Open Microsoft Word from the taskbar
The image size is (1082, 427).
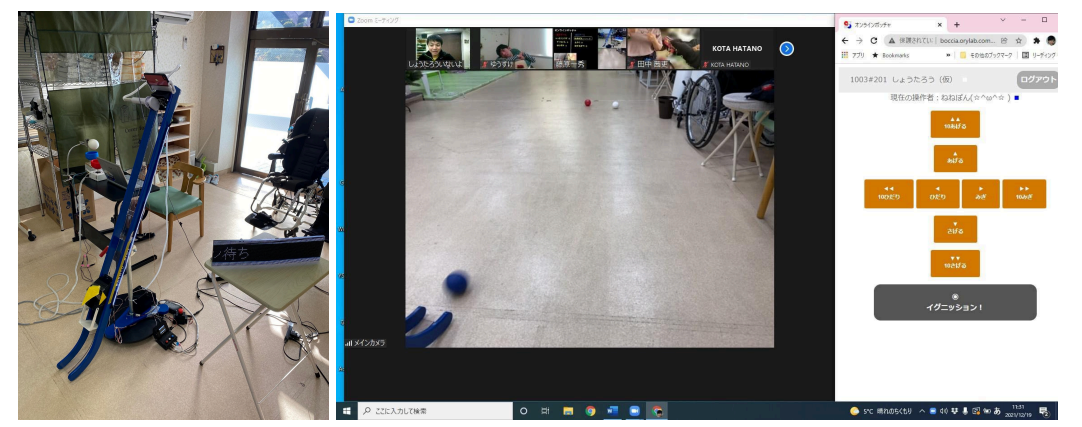tap(612, 410)
